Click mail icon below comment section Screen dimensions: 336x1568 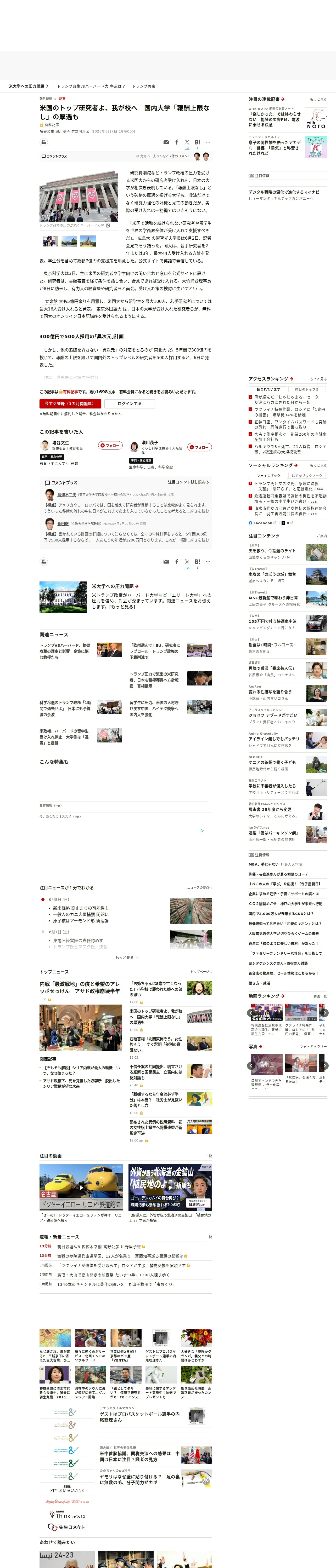pos(166,562)
